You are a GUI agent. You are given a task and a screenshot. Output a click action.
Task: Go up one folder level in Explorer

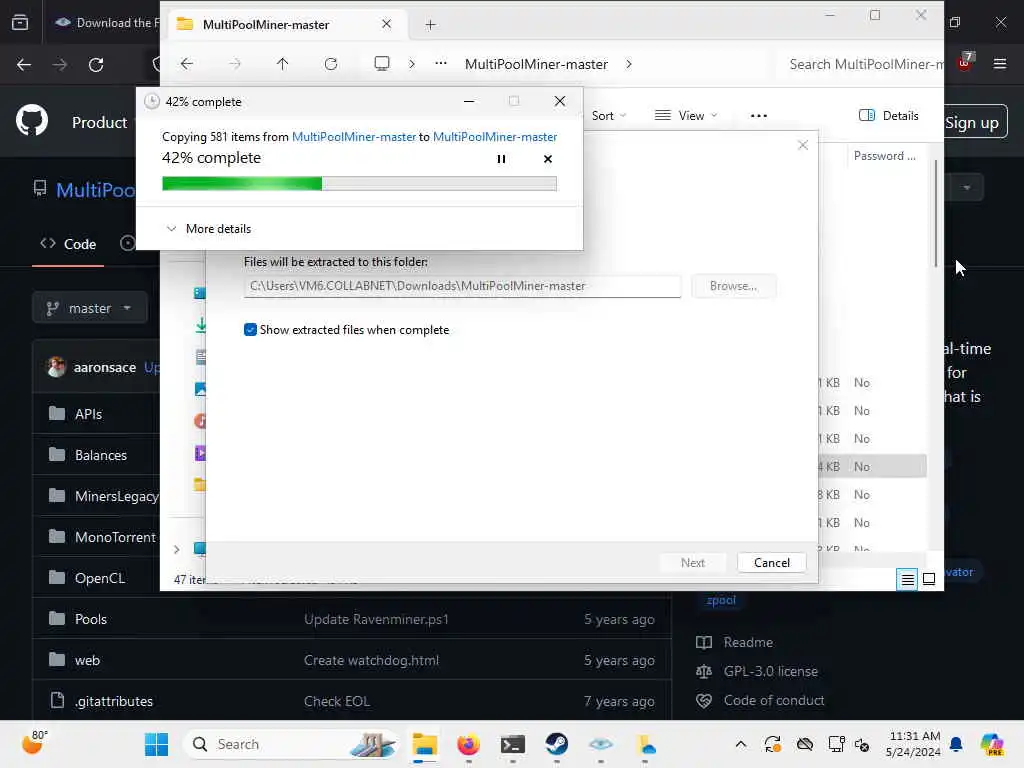pos(282,64)
